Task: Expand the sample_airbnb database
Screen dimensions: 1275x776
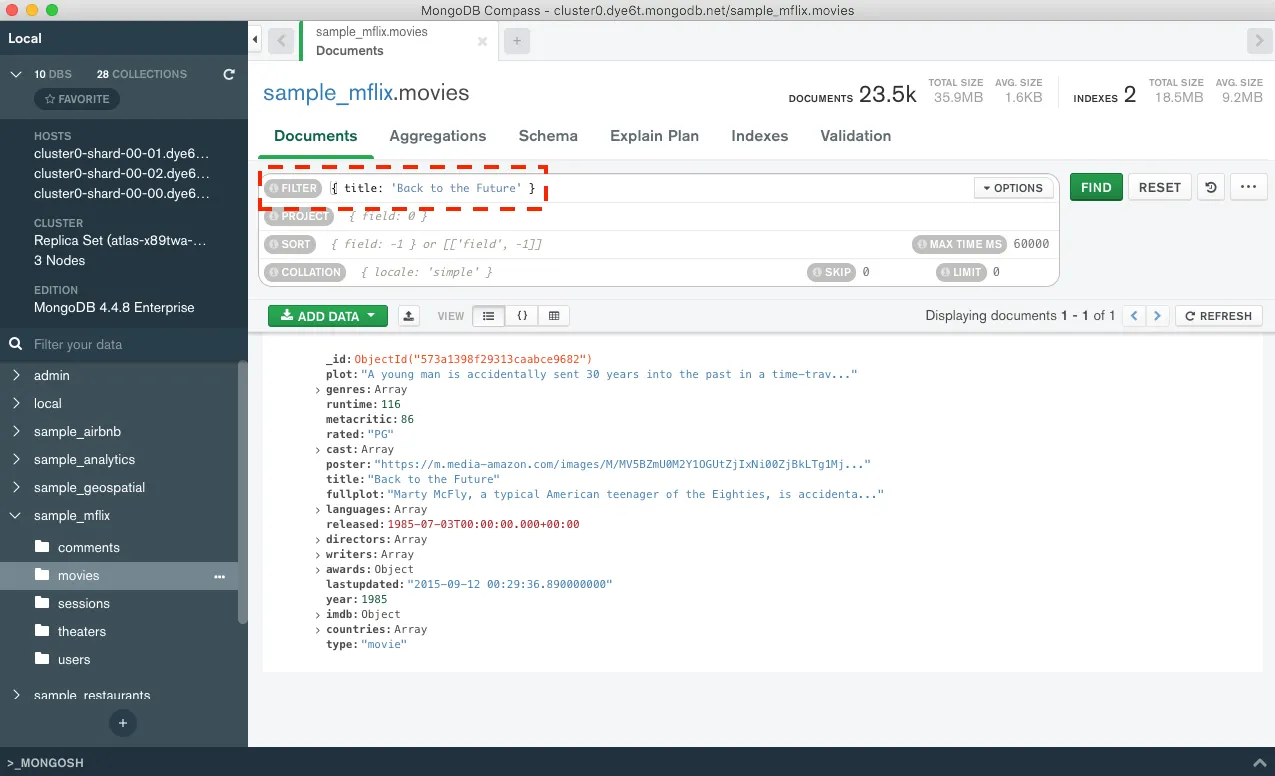Action: (x=15, y=432)
